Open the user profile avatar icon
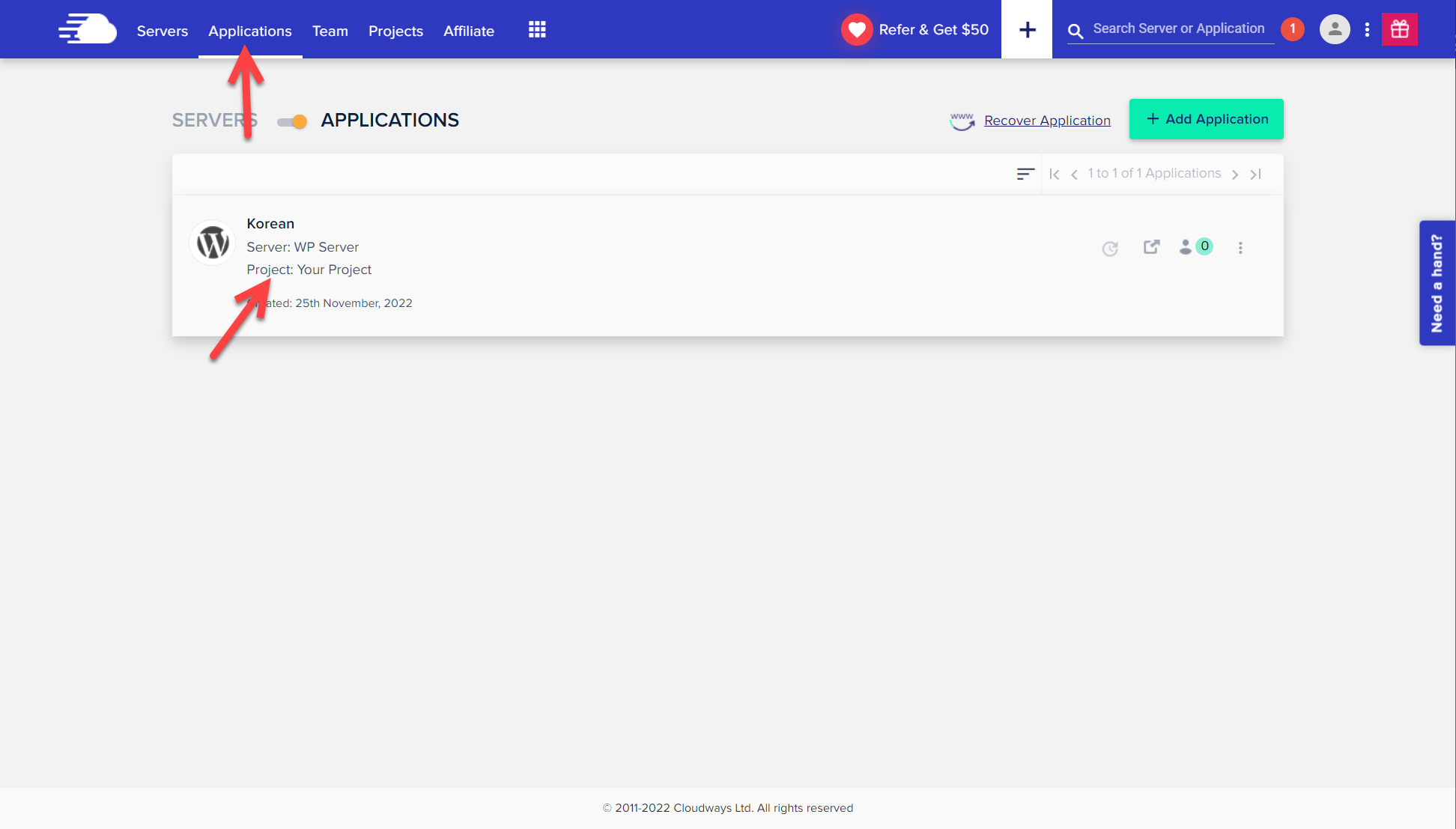Screen dimensions: 1456x829 (1334, 30)
